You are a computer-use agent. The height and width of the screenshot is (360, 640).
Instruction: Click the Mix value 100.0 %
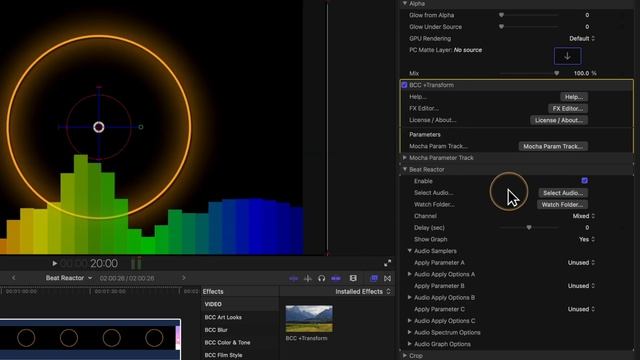click(x=585, y=73)
